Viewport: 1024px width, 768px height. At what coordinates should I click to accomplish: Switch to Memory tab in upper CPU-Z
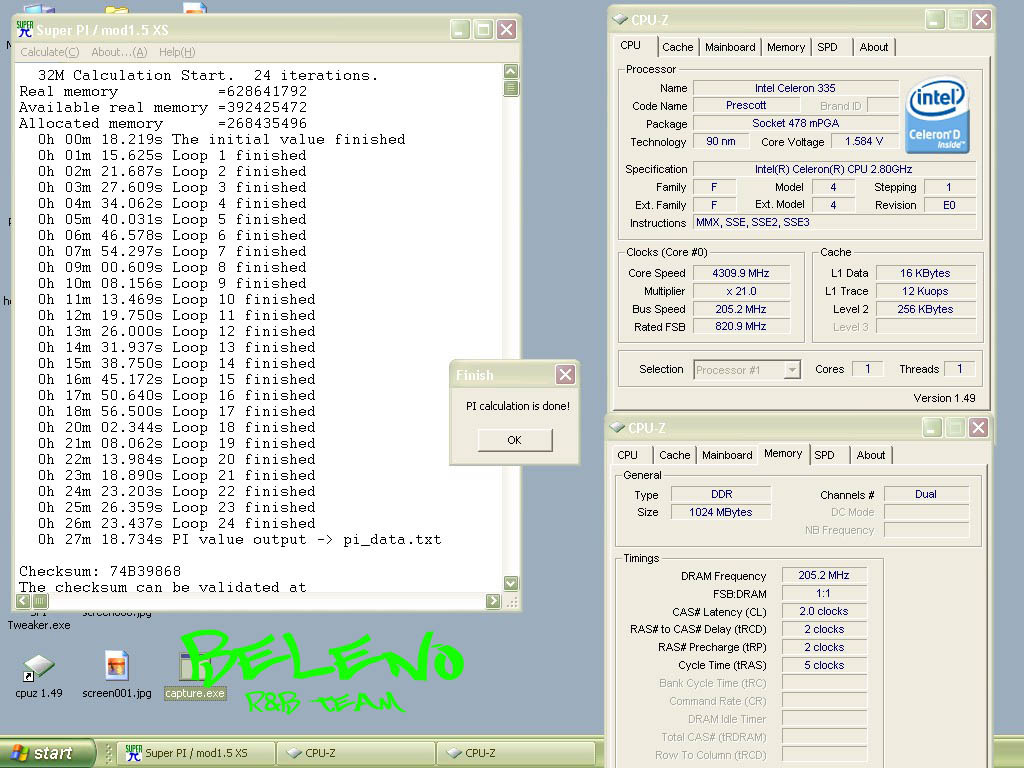point(786,47)
